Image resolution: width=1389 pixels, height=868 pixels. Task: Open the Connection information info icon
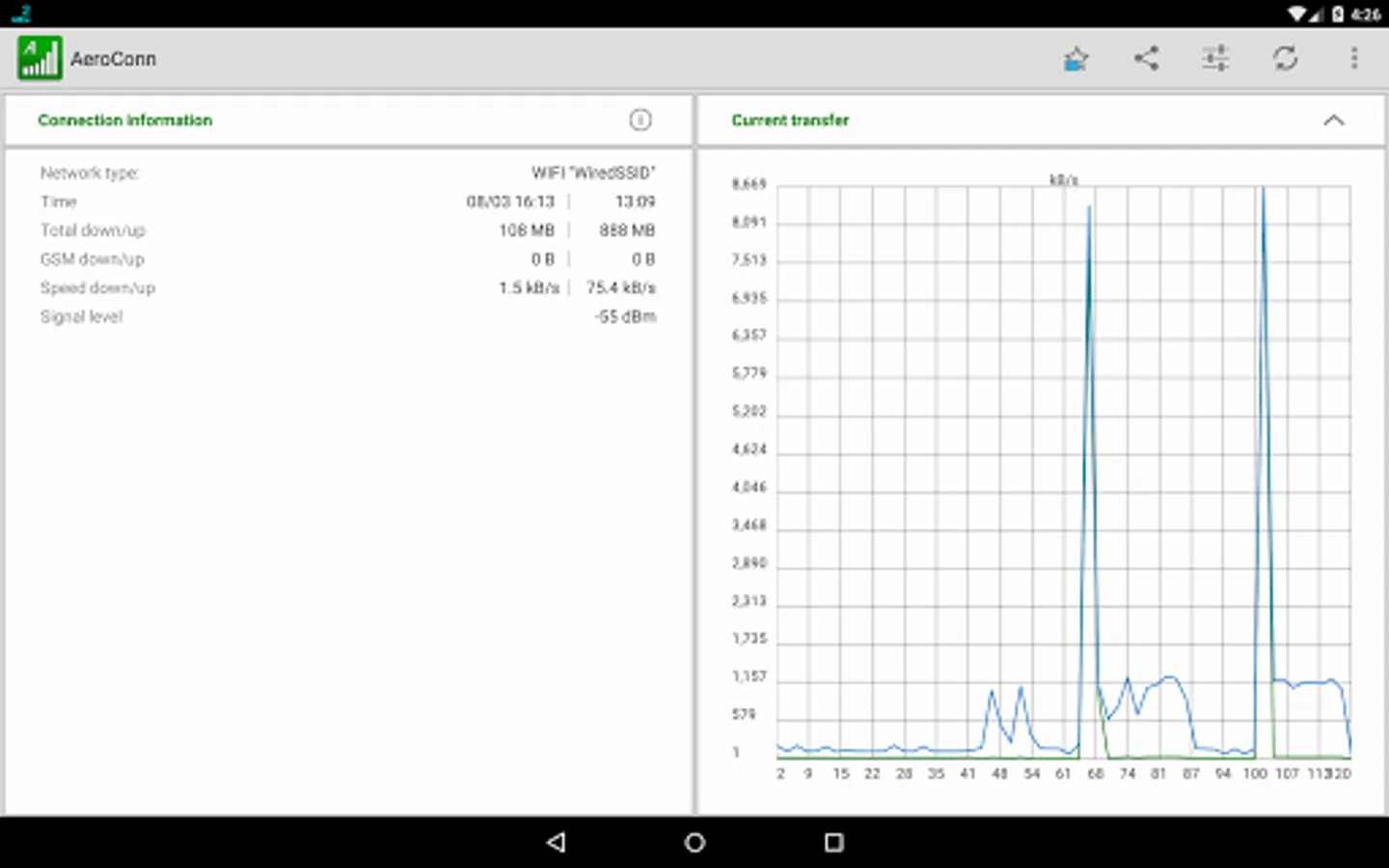pos(640,120)
